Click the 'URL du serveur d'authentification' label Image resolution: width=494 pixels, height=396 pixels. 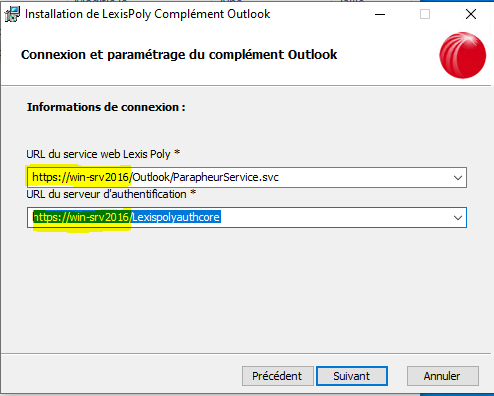[111, 194]
